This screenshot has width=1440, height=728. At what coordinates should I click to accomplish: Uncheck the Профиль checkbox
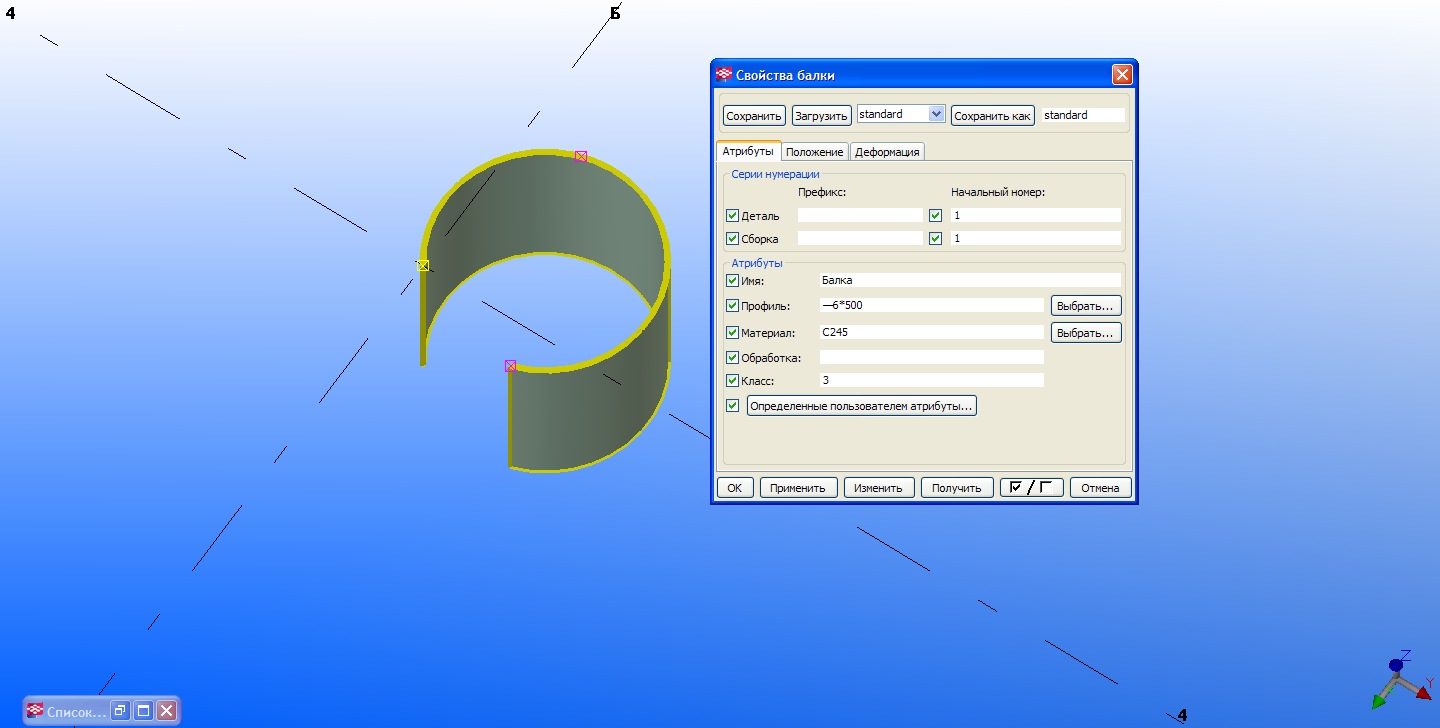(733, 306)
